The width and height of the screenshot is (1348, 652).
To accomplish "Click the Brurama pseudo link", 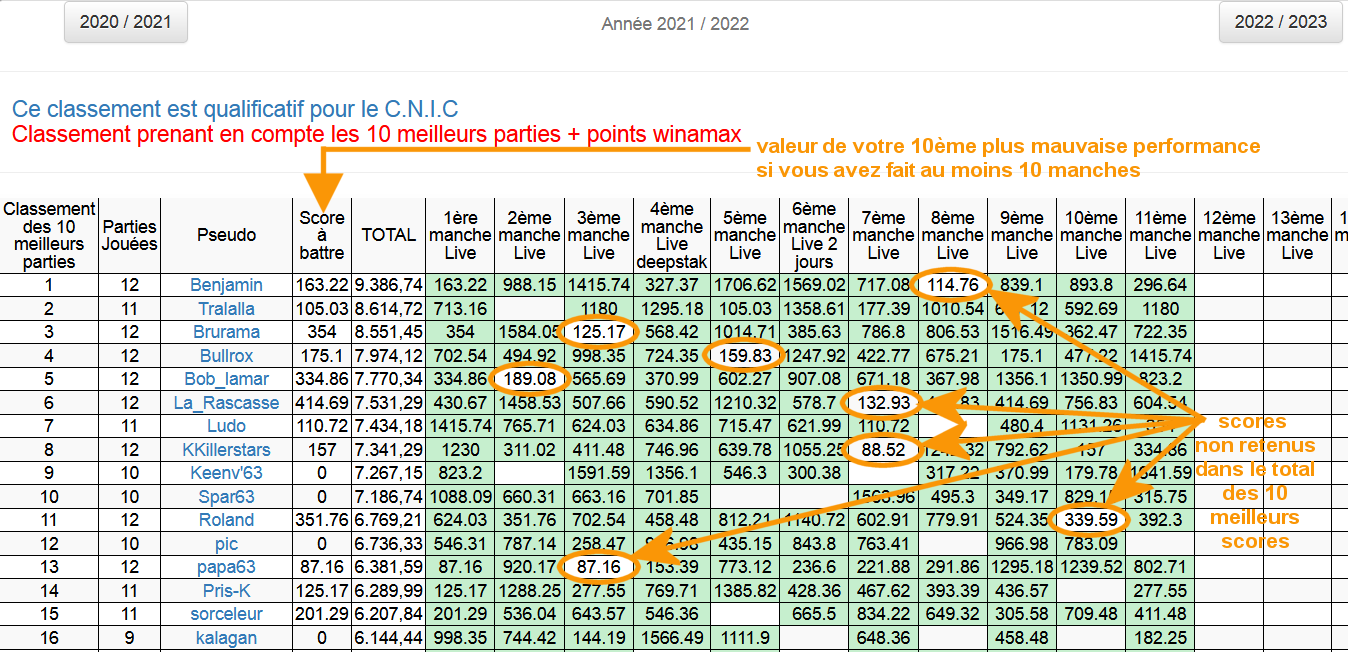I will pyautogui.click(x=226, y=332).
